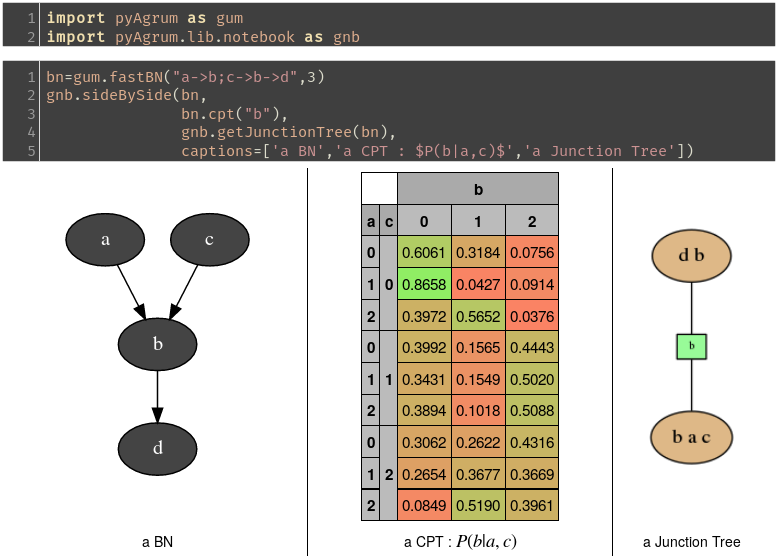The image size is (778, 559).
Task: Click the red cell showing 0.0849
Action: tap(424, 506)
